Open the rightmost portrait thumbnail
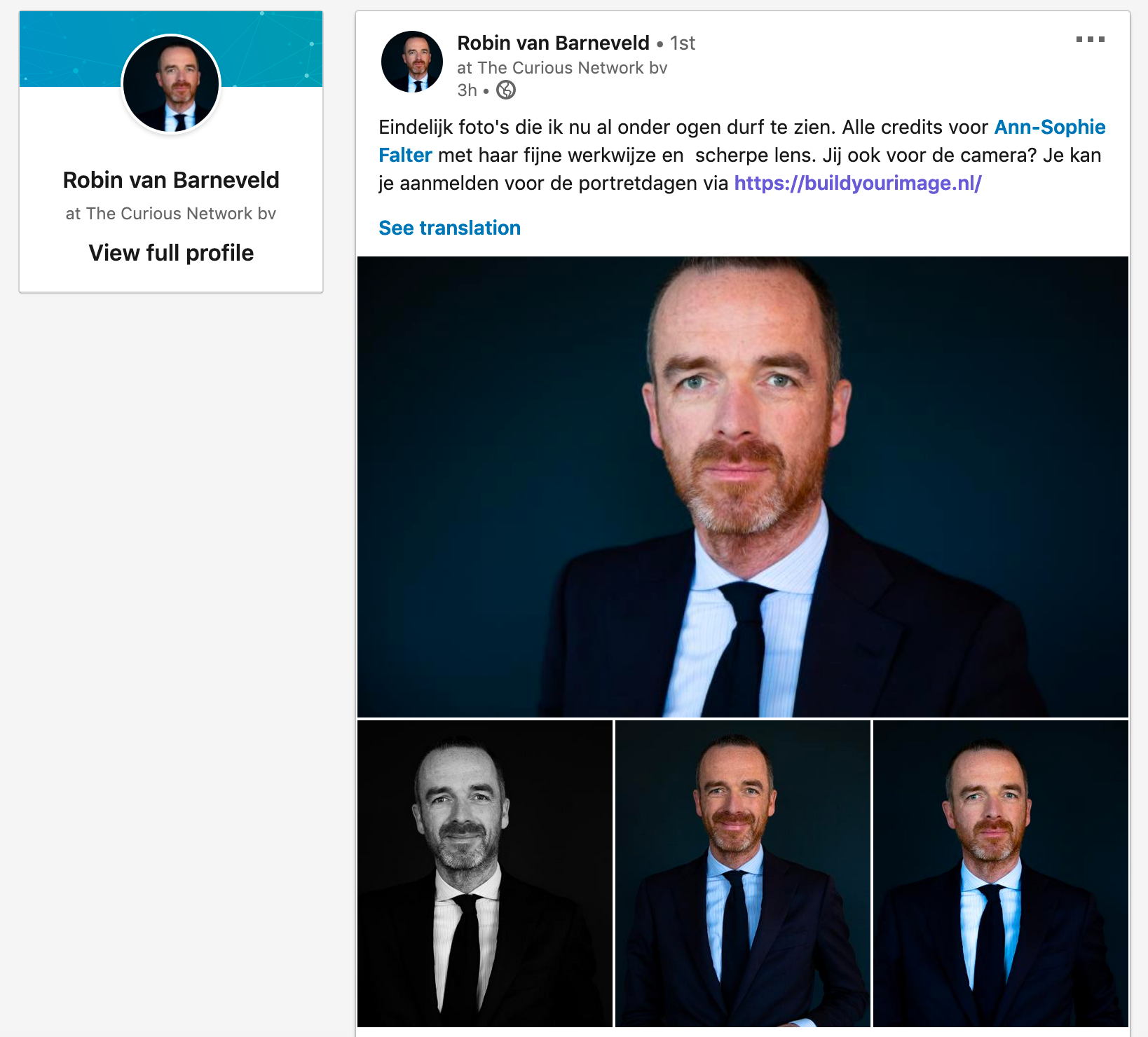 [1001, 874]
